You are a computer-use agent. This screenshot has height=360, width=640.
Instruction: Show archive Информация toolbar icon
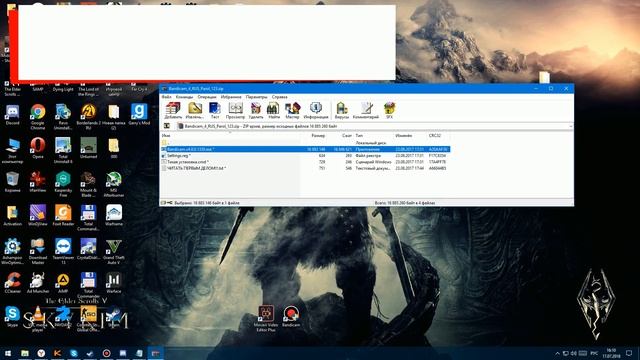(316, 110)
